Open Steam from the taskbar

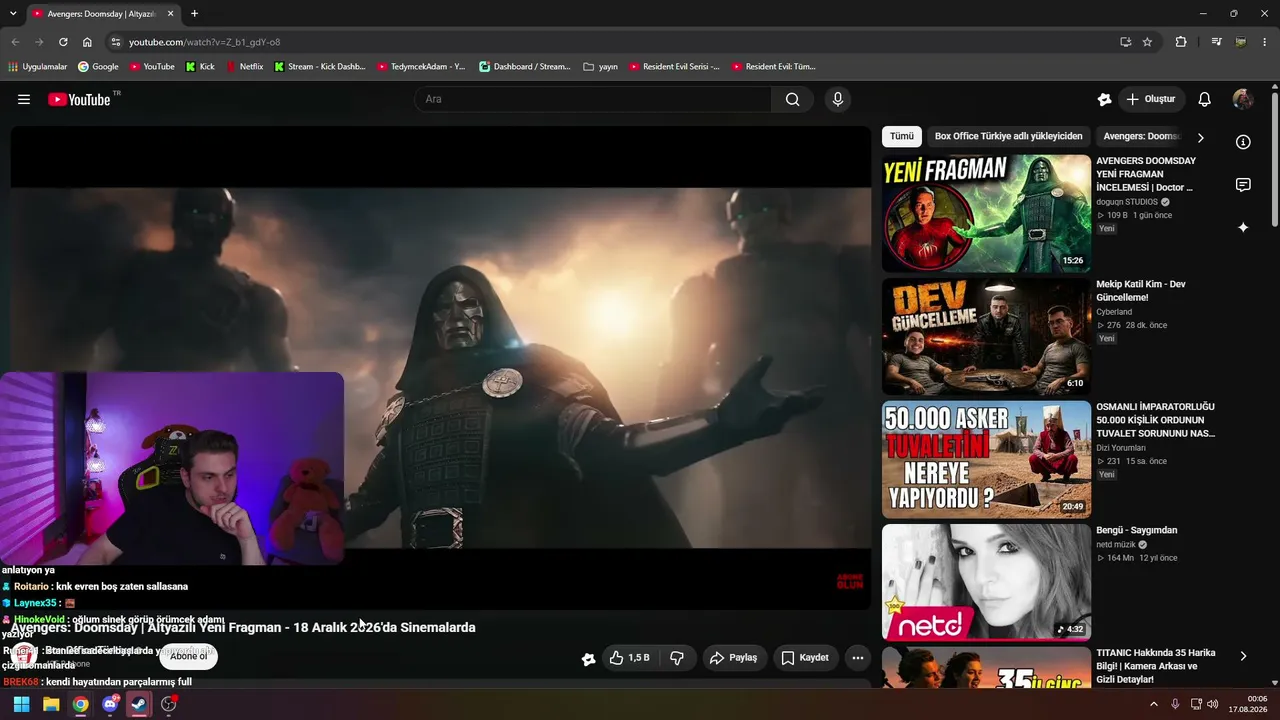click(139, 704)
